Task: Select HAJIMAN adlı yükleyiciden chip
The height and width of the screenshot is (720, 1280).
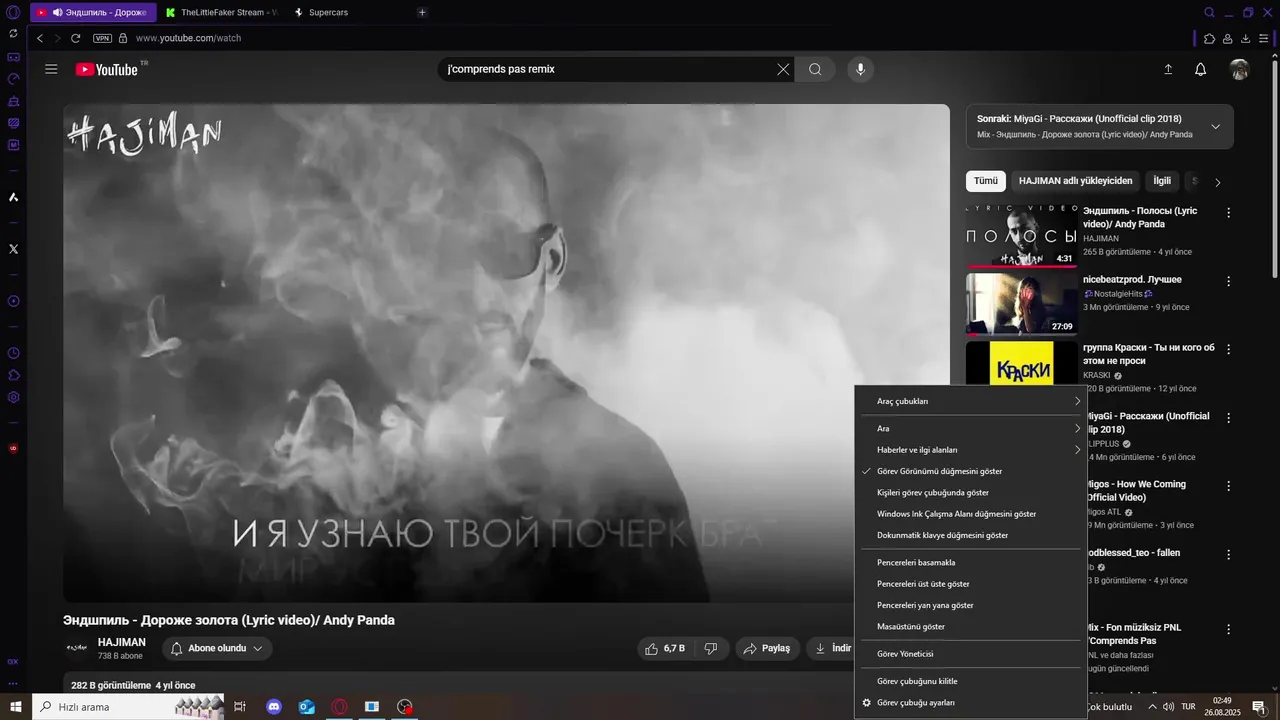Action: (1075, 181)
